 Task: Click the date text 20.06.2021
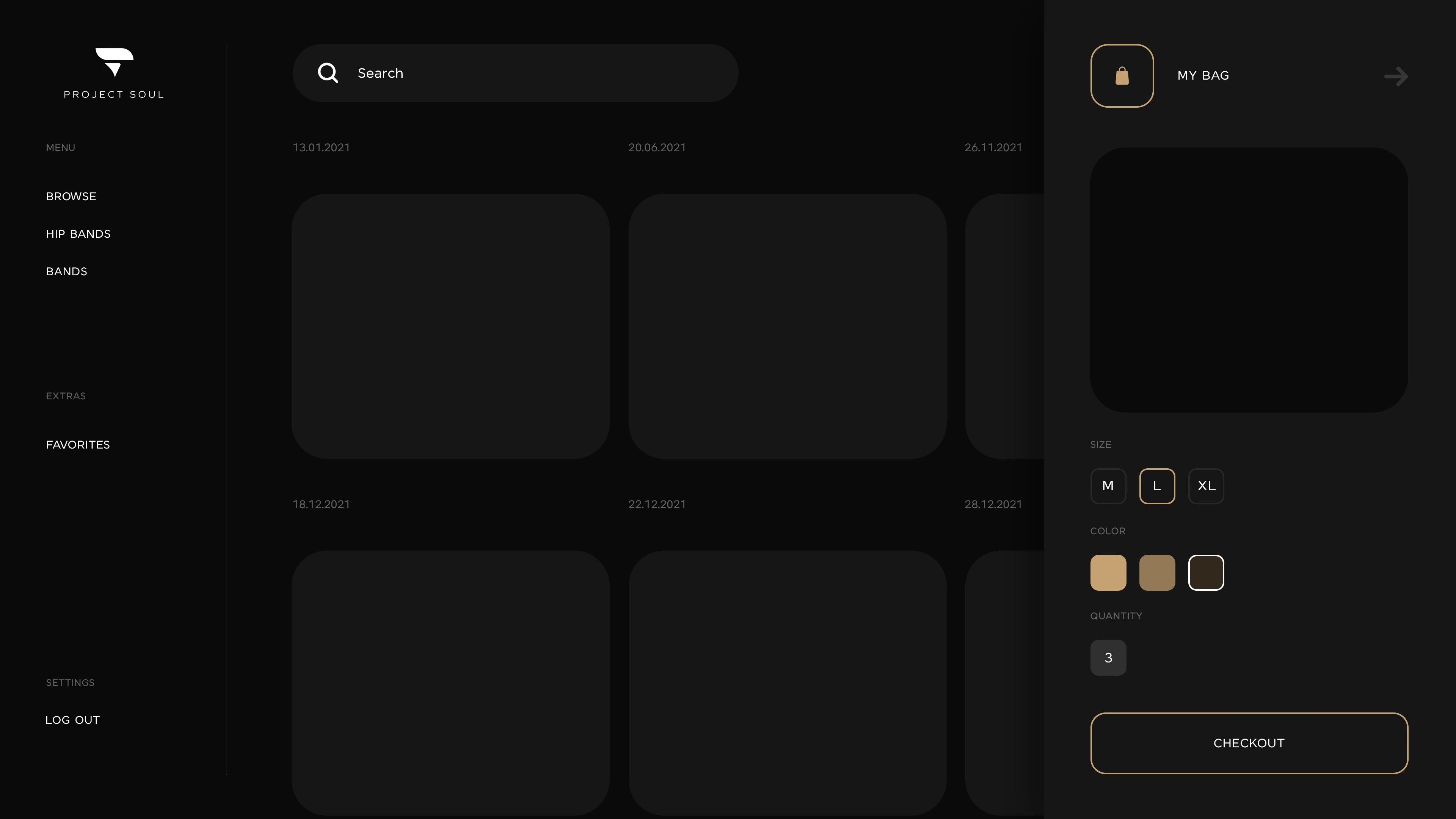[657, 147]
